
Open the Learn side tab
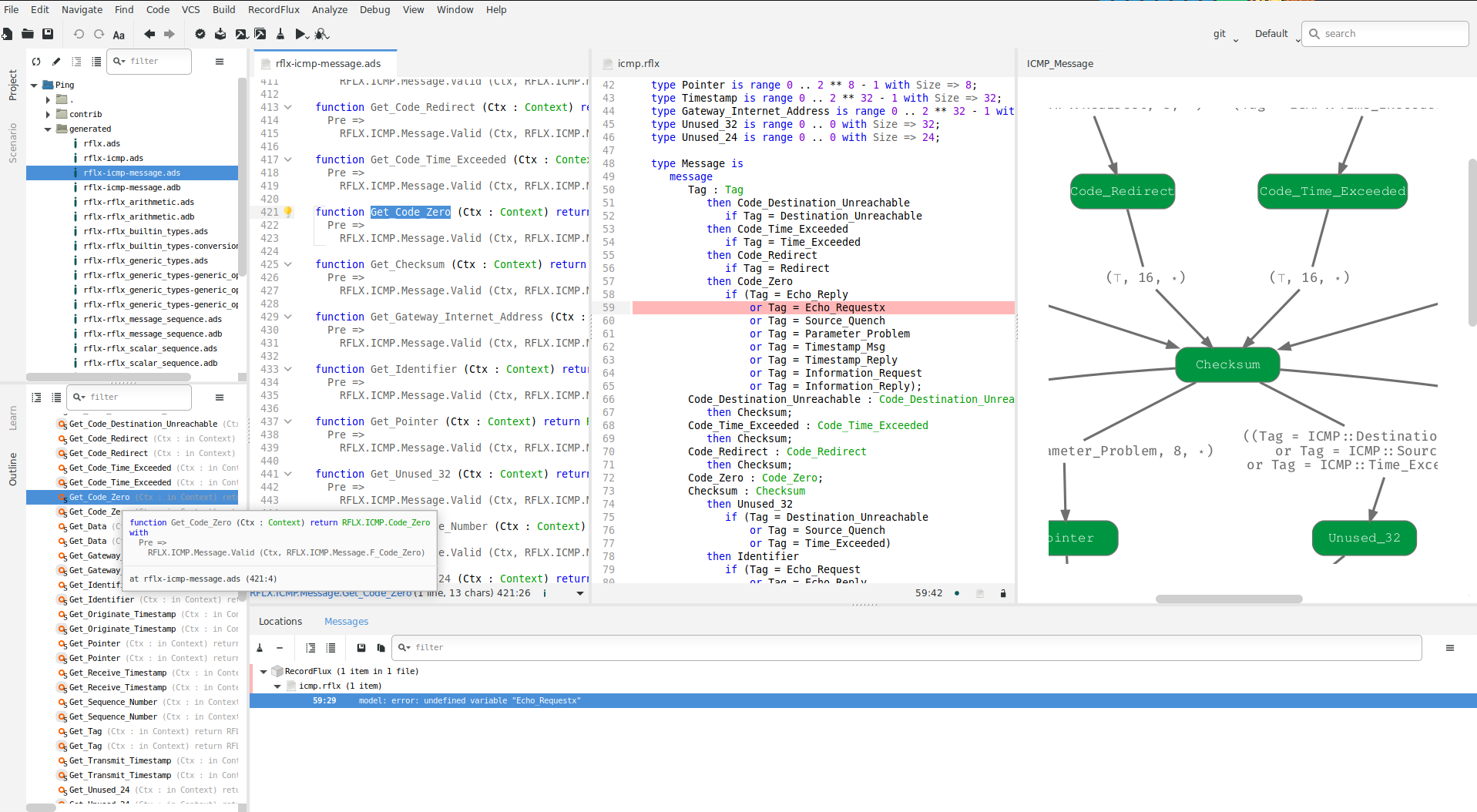tap(12, 418)
